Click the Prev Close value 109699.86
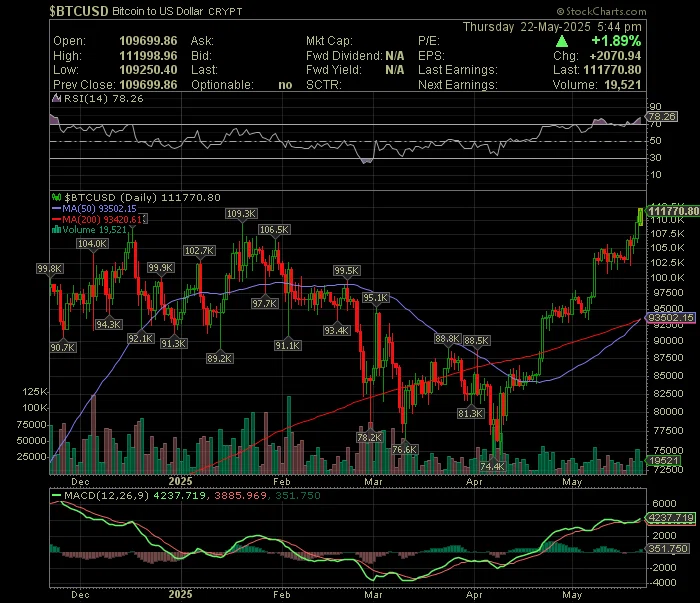Image resolution: width=700 pixels, height=603 pixels. click(148, 85)
